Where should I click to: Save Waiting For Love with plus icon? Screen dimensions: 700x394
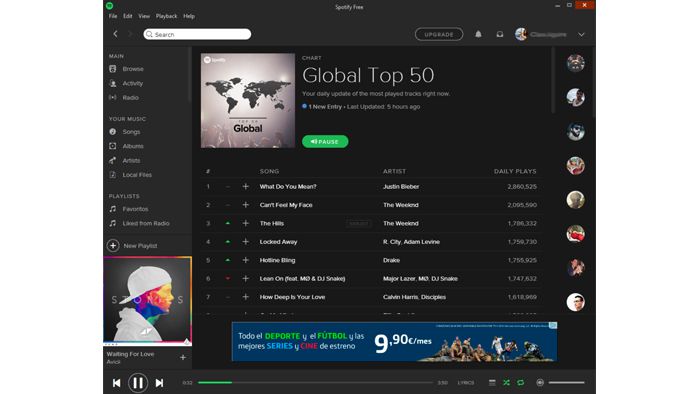pyautogui.click(x=183, y=357)
